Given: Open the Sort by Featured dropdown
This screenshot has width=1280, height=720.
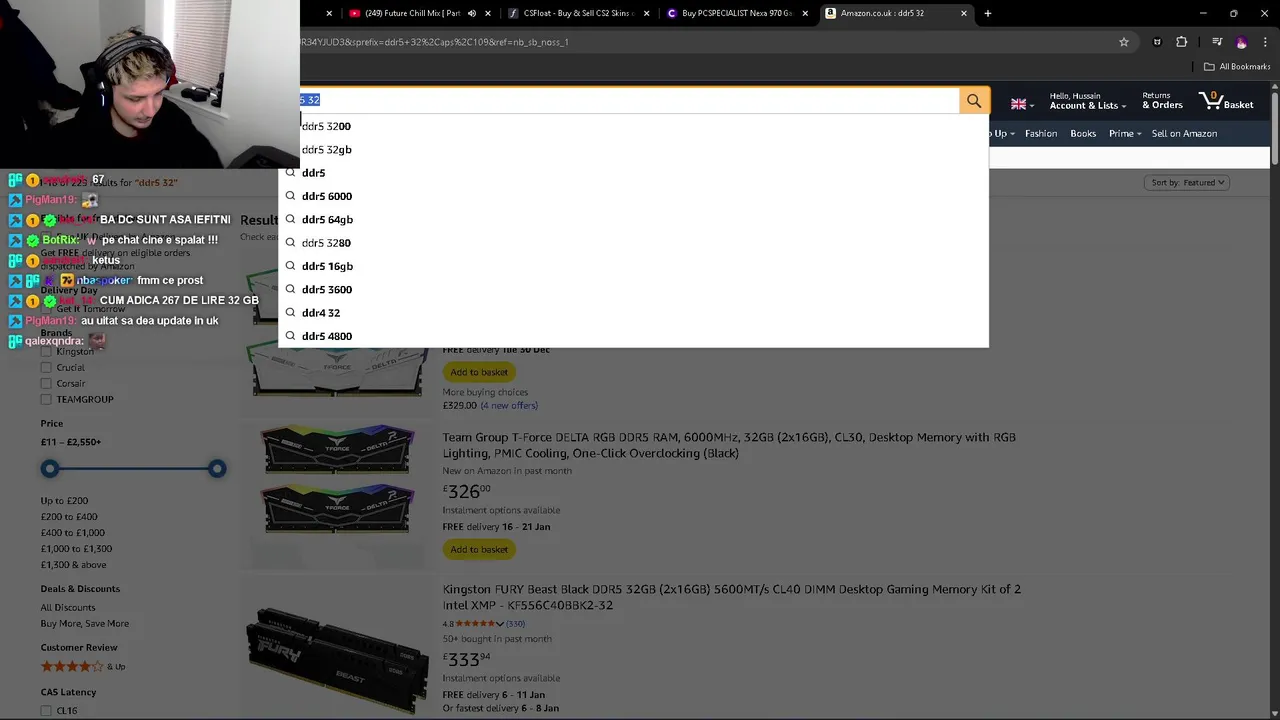Looking at the screenshot, I should point(1187,182).
